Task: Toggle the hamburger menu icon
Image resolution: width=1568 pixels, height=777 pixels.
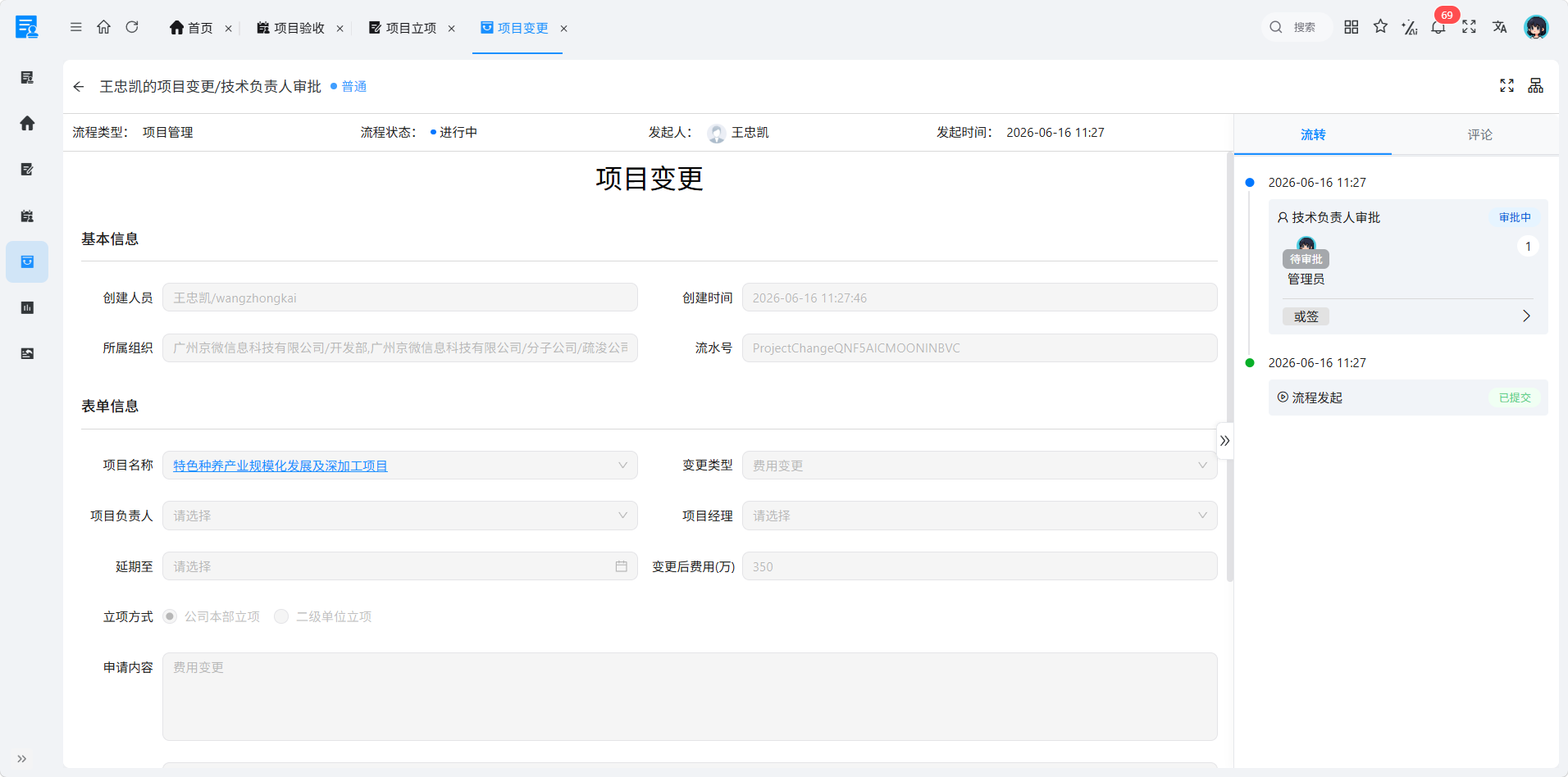Action: point(76,27)
